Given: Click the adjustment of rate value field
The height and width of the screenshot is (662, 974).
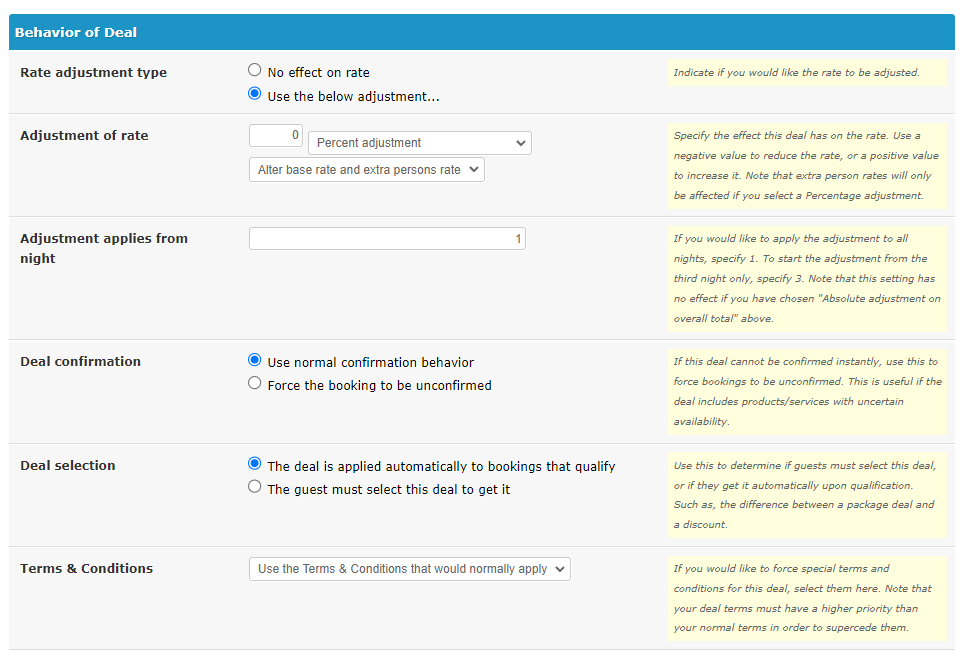Looking at the screenshot, I should (x=276, y=135).
